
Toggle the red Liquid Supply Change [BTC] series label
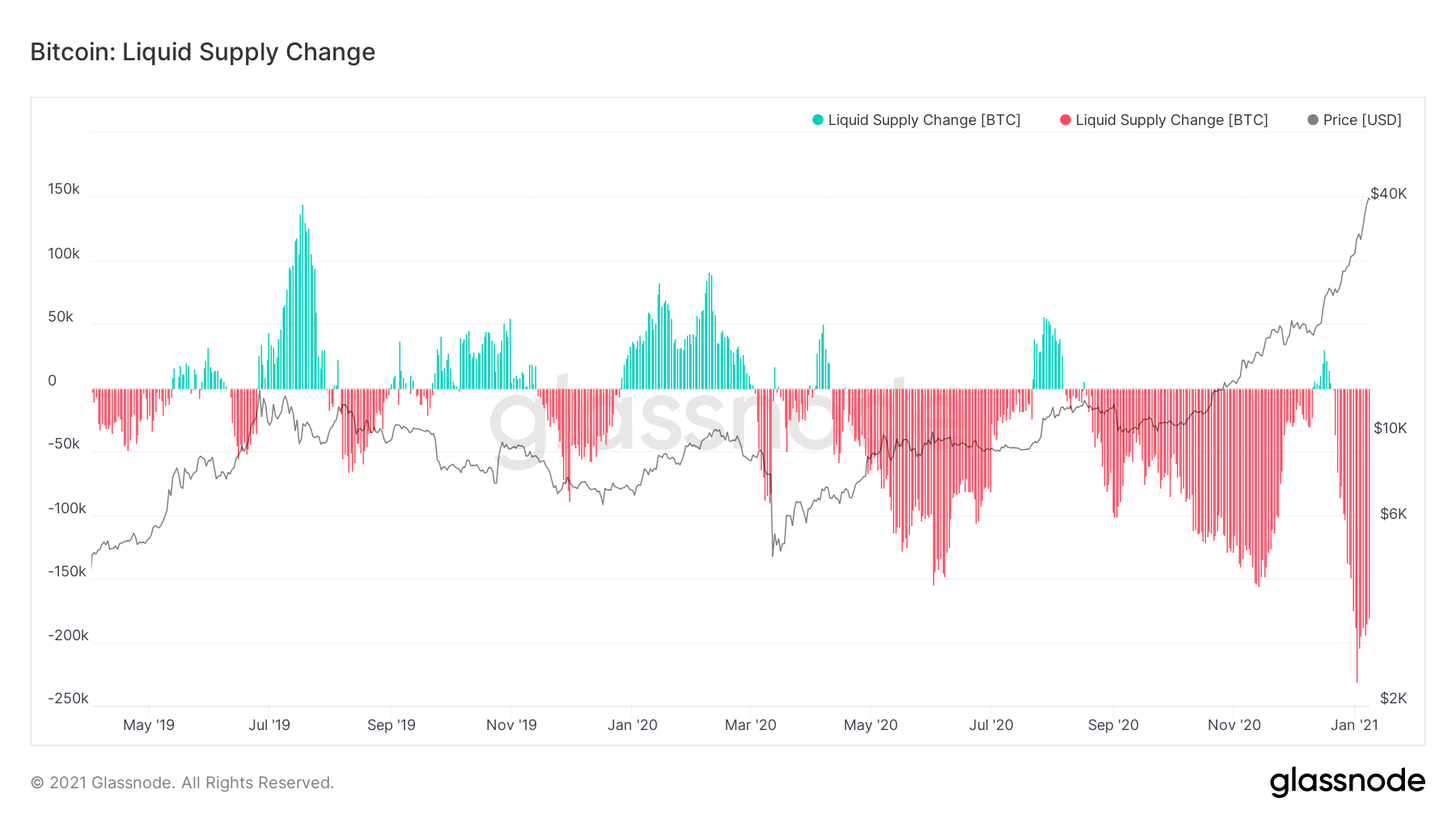1171,120
